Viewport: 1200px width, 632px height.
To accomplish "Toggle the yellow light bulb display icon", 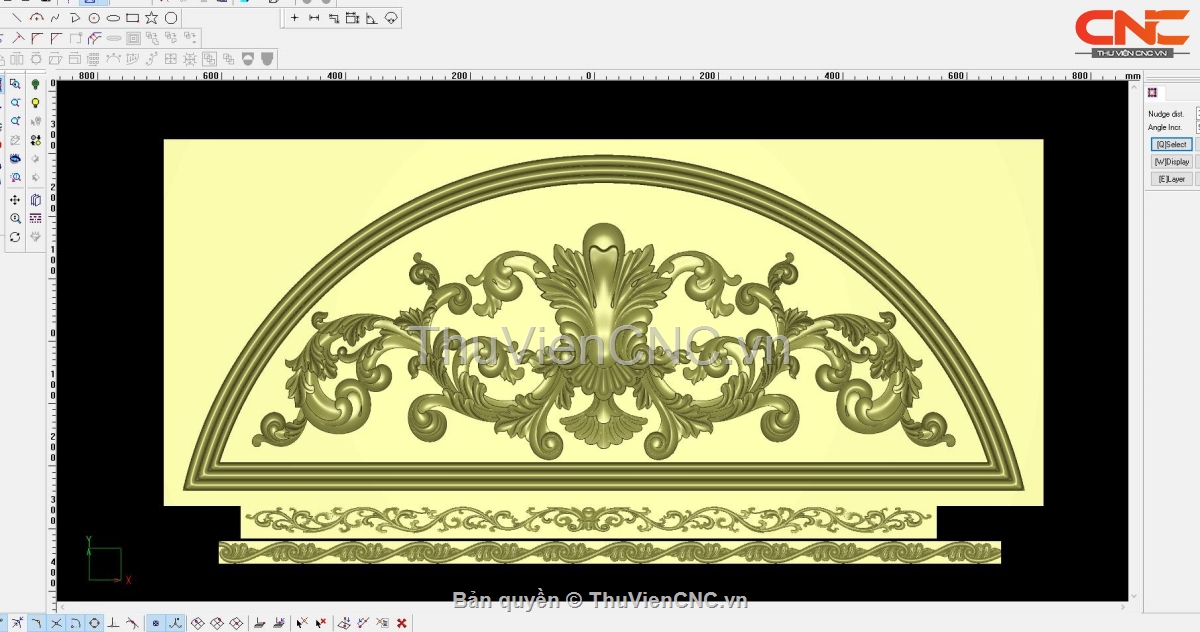I will click(36, 103).
